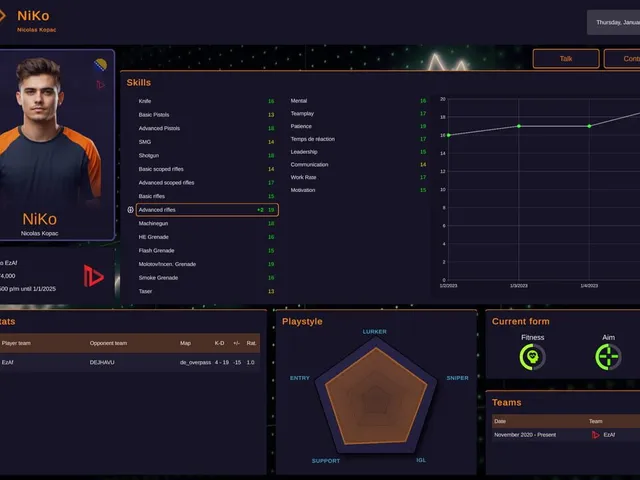Click the Basic rifles skill

(x=206, y=196)
